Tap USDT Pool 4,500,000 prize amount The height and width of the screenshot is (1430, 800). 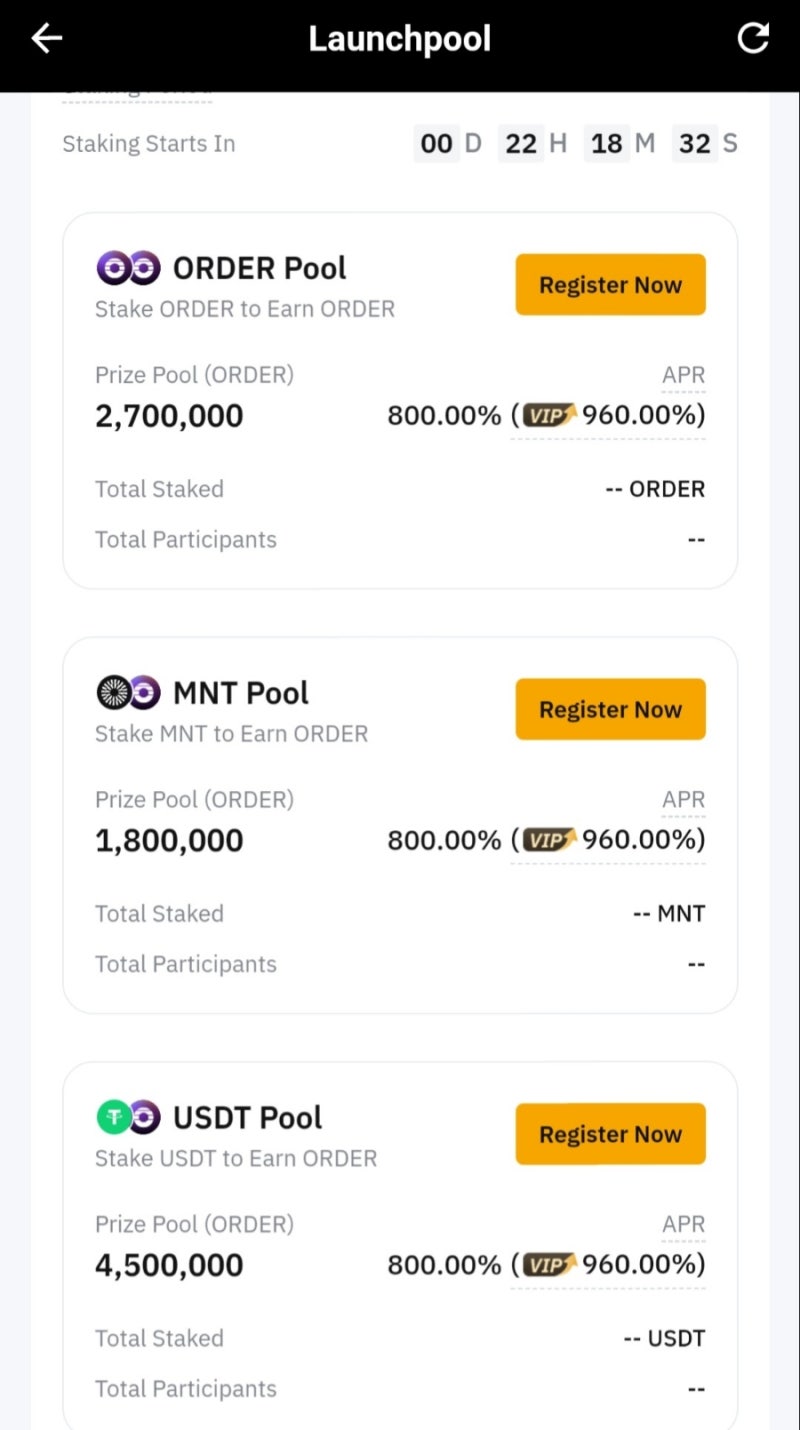coord(169,1265)
